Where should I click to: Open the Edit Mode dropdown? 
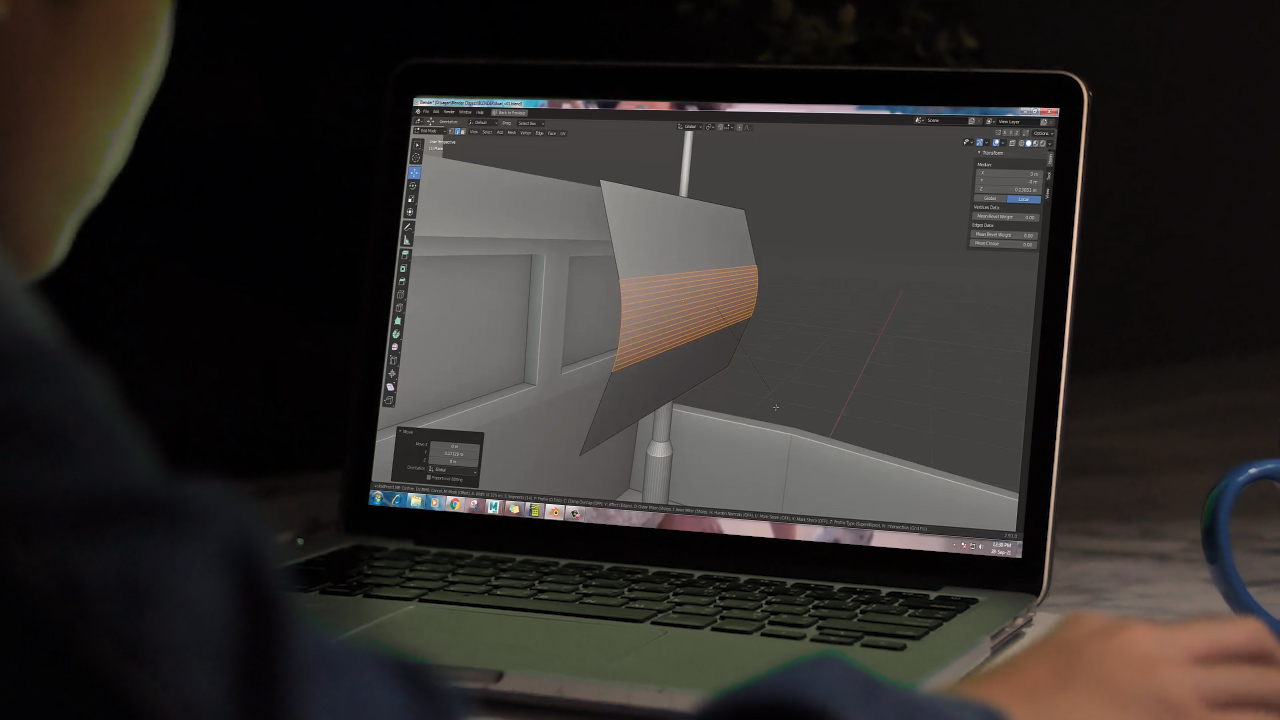pyautogui.click(x=430, y=131)
